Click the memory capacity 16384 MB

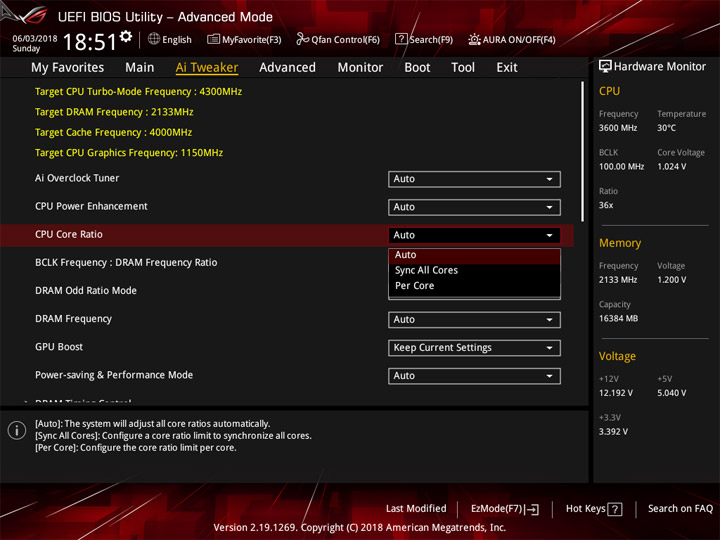tap(619, 319)
